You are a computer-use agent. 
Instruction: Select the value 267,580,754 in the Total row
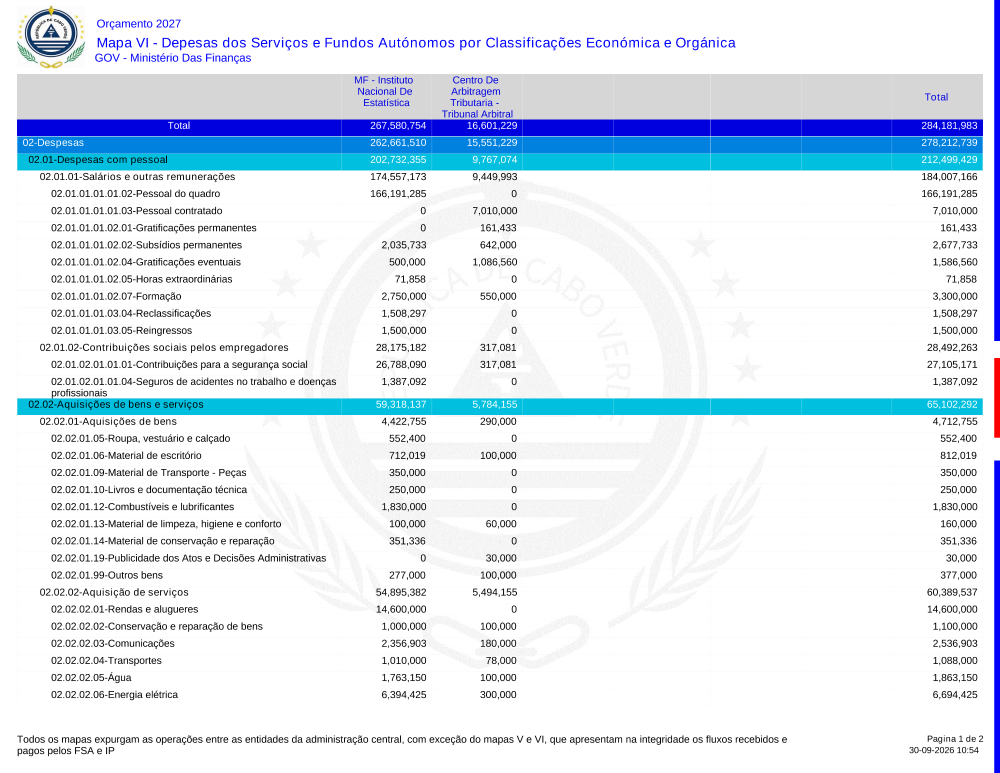398,126
